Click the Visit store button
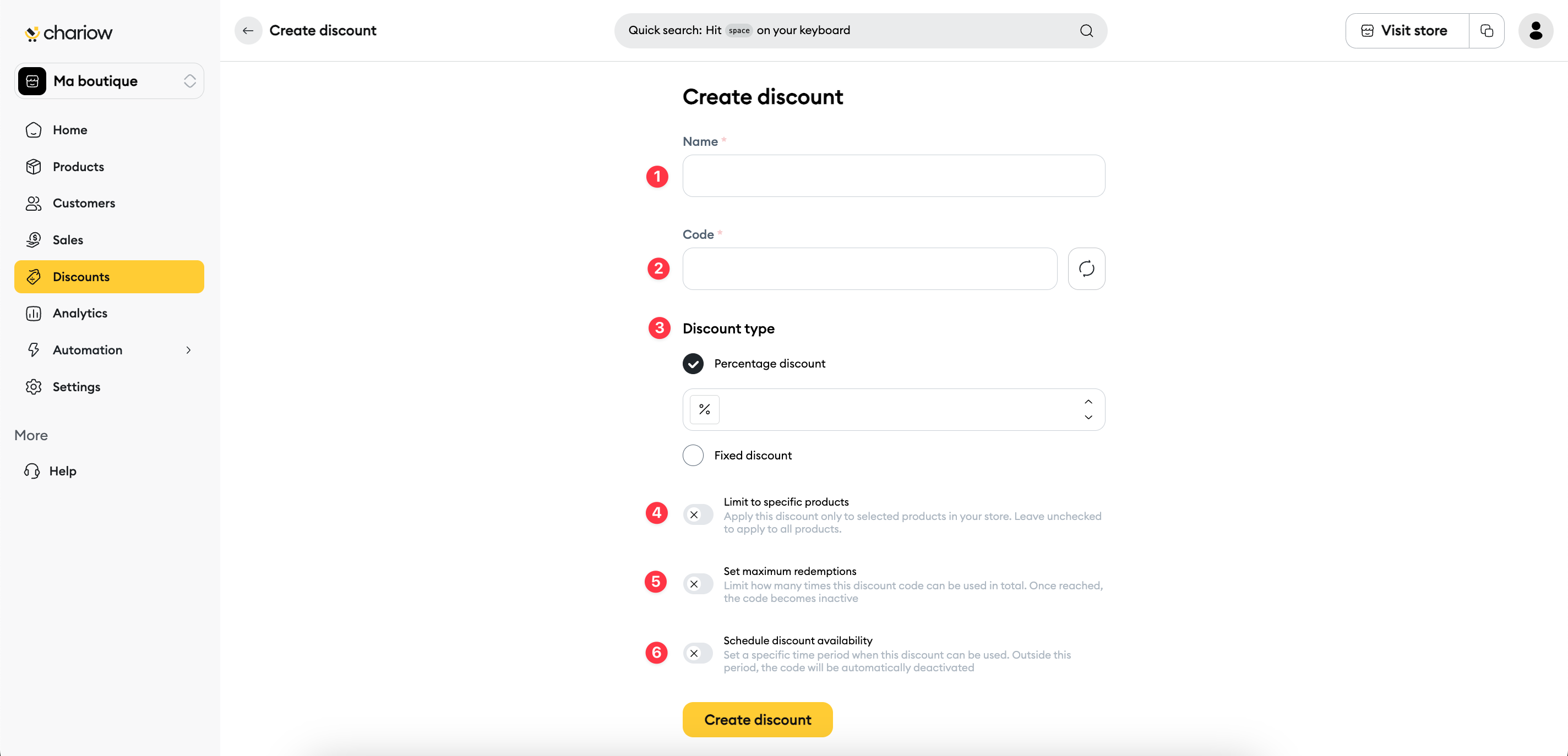 (x=1407, y=30)
